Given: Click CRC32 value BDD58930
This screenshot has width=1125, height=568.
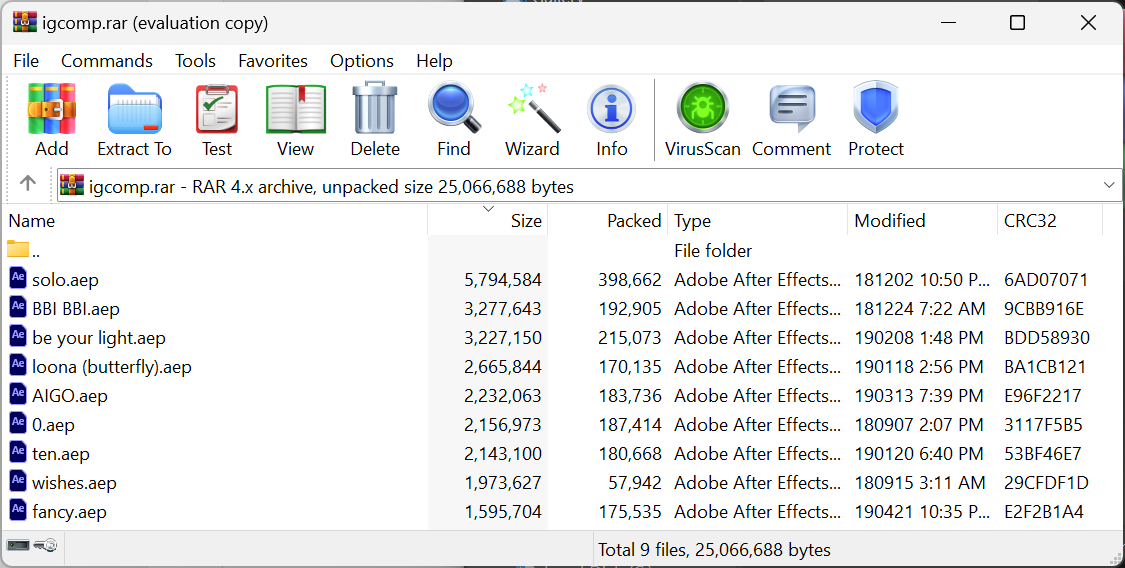Looking at the screenshot, I should click(x=1046, y=338).
